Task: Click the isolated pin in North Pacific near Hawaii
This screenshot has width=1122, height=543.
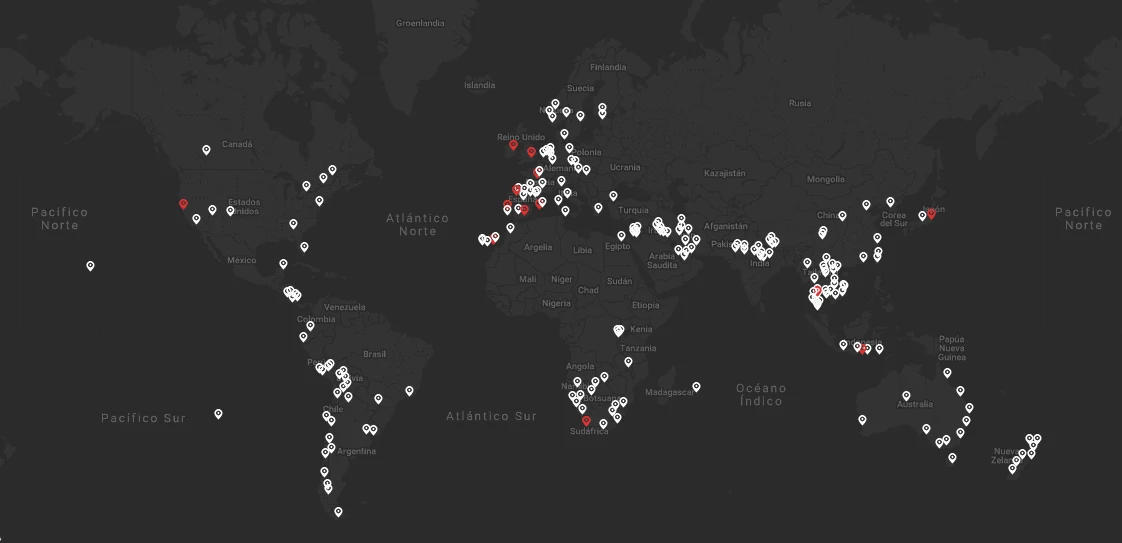Action: pos(91,266)
